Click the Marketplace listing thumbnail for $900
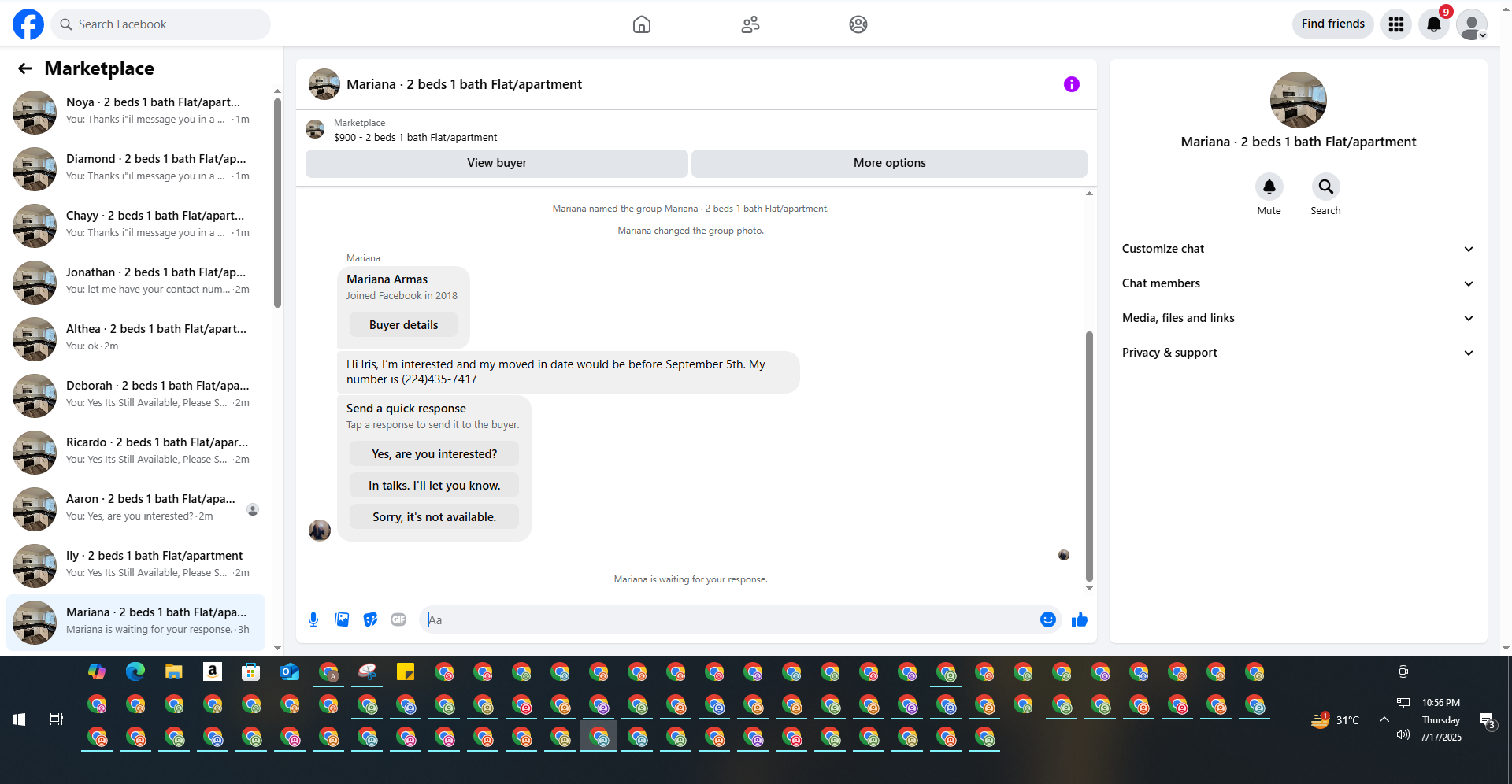1512x784 pixels. [315, 129]
